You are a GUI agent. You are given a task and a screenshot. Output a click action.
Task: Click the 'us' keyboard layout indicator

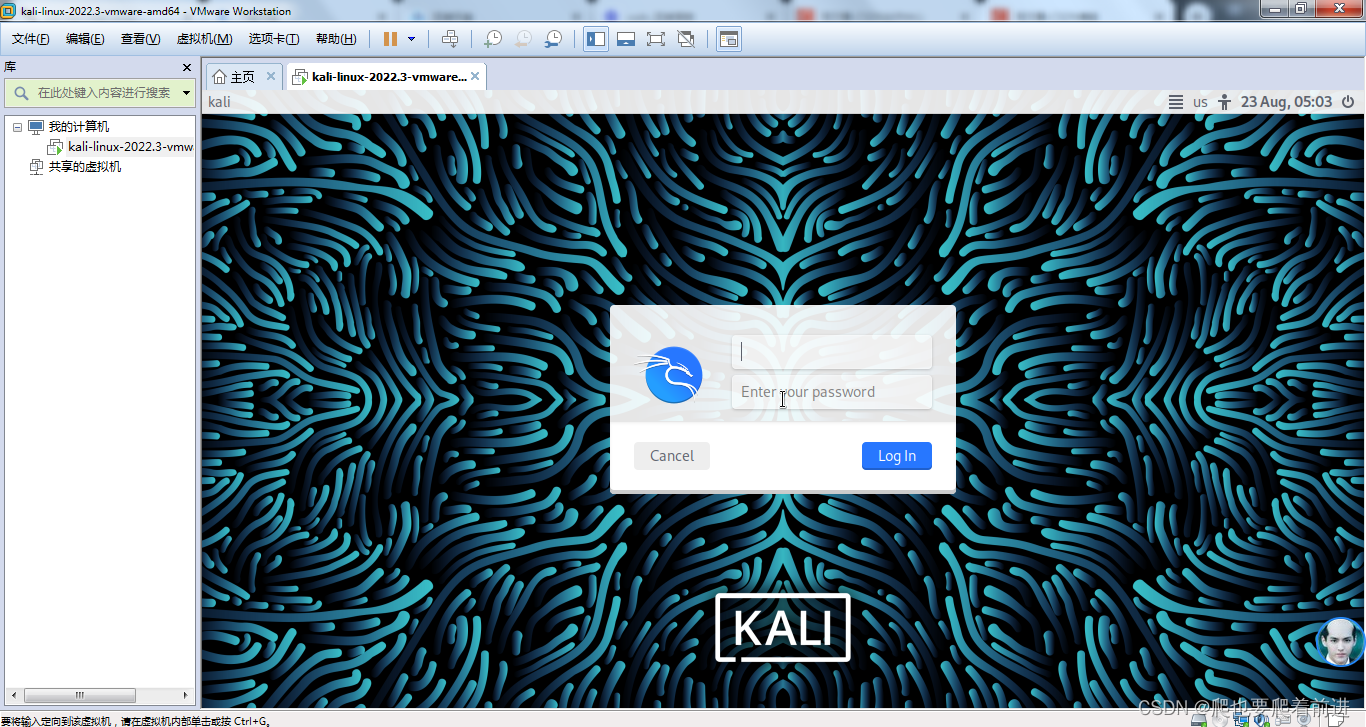pos(1200,102)
